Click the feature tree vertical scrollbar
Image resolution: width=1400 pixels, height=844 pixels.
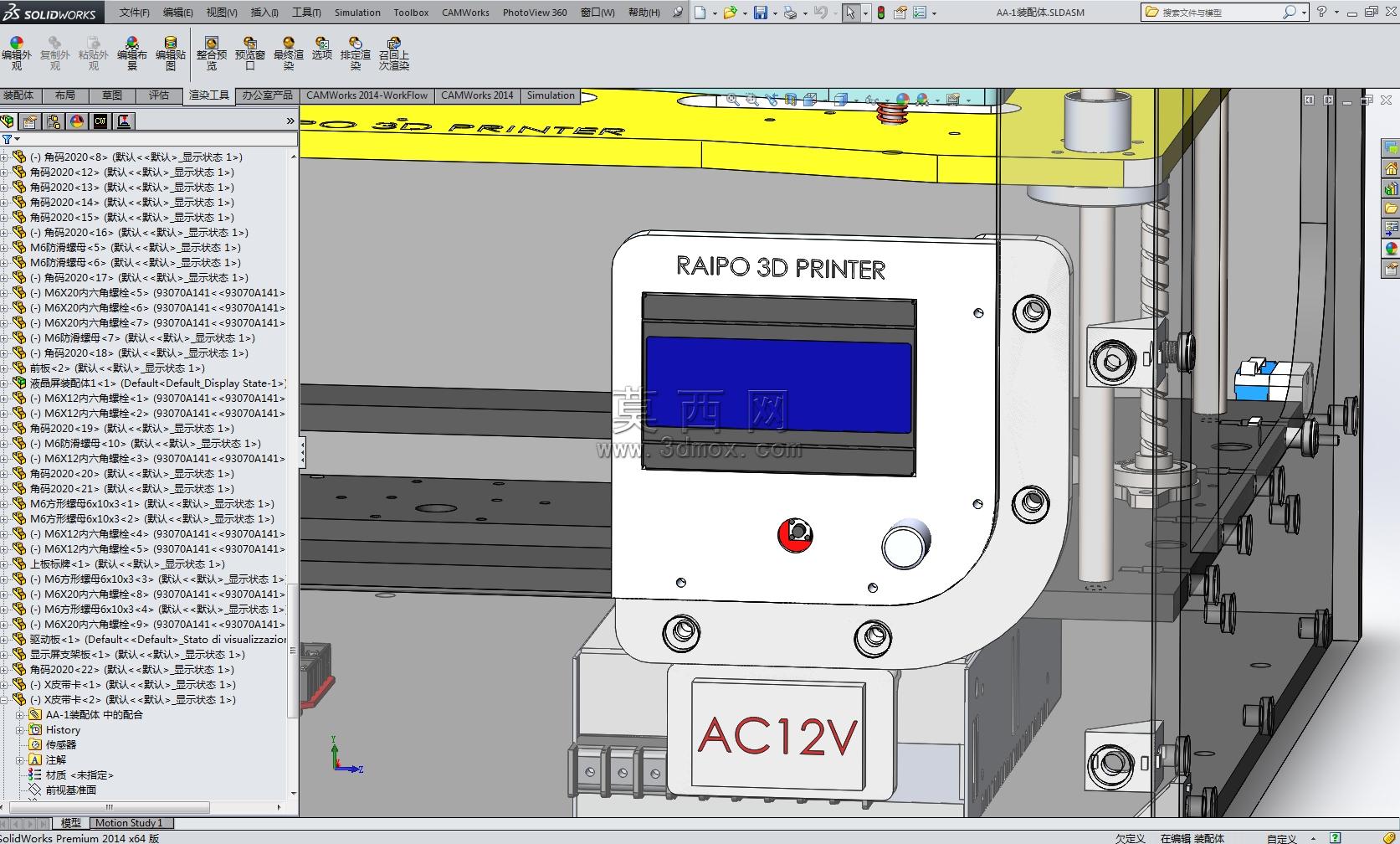click(293, 475)
